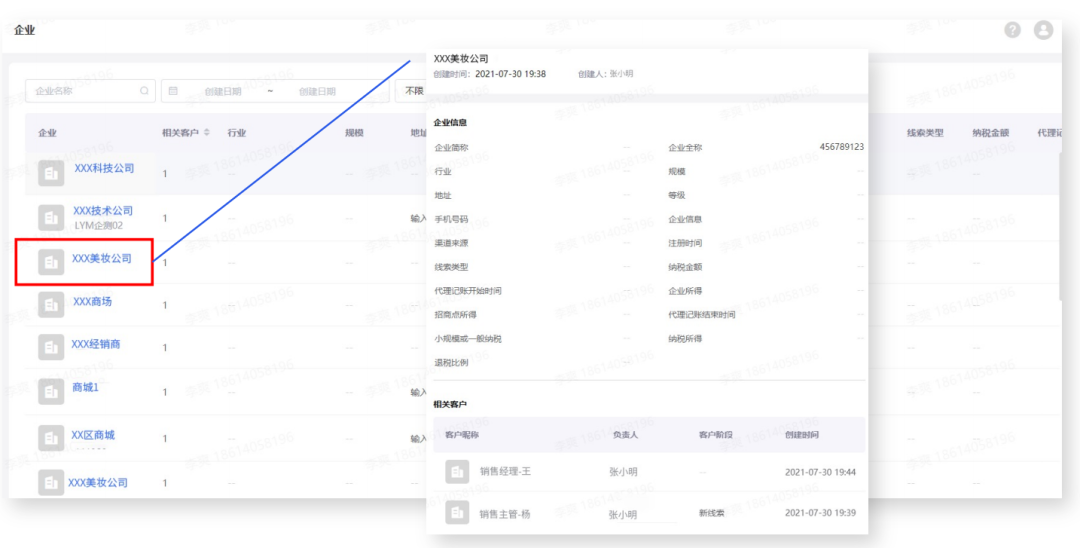Image resolution: width=1080 pixels, height=548 pixels.
Task: Click the search magnifier in 企业名称 field
Action: click(x=145, y=91)
